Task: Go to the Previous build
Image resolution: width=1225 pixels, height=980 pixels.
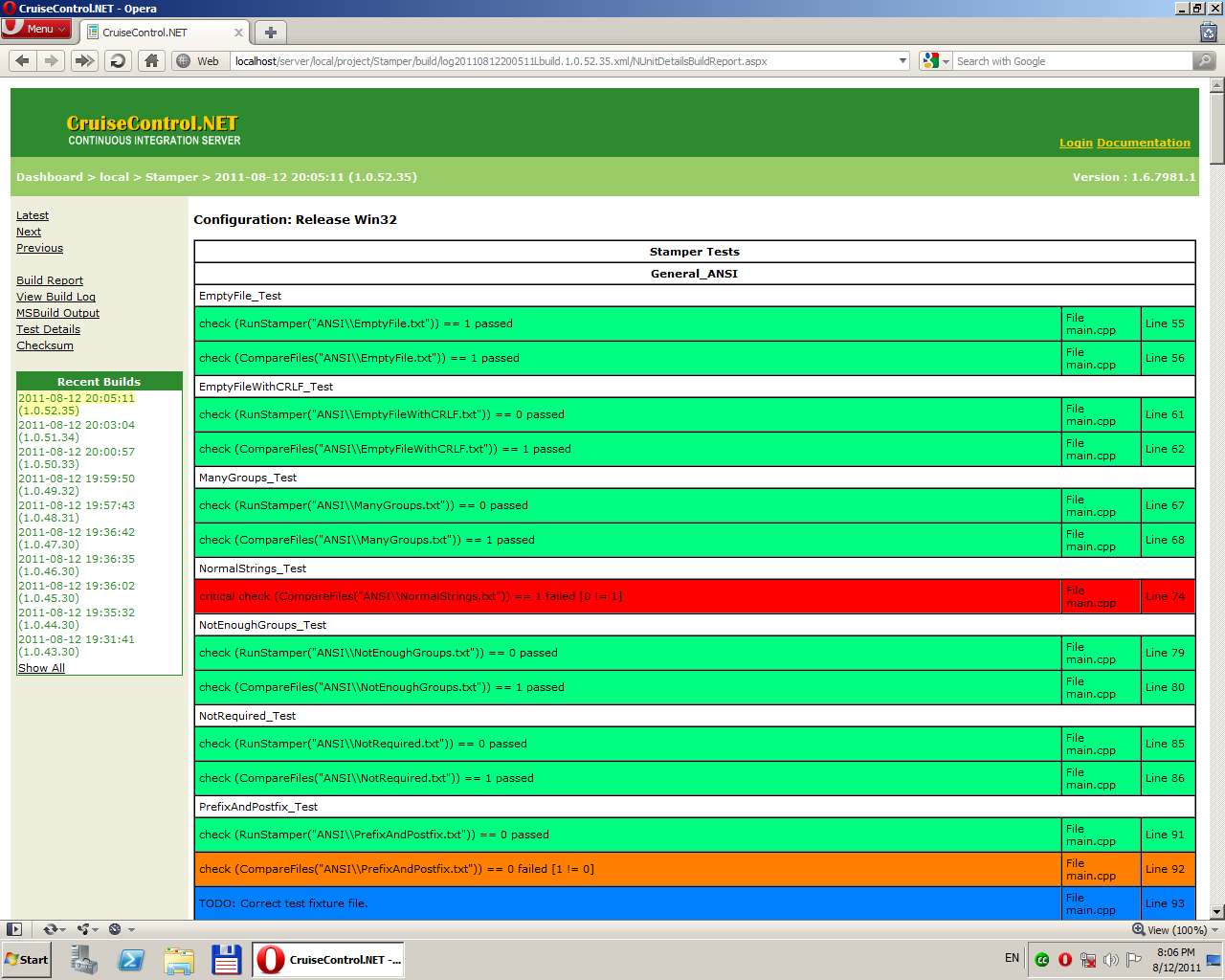Action: pyautogui.click(x=39, y=248)
